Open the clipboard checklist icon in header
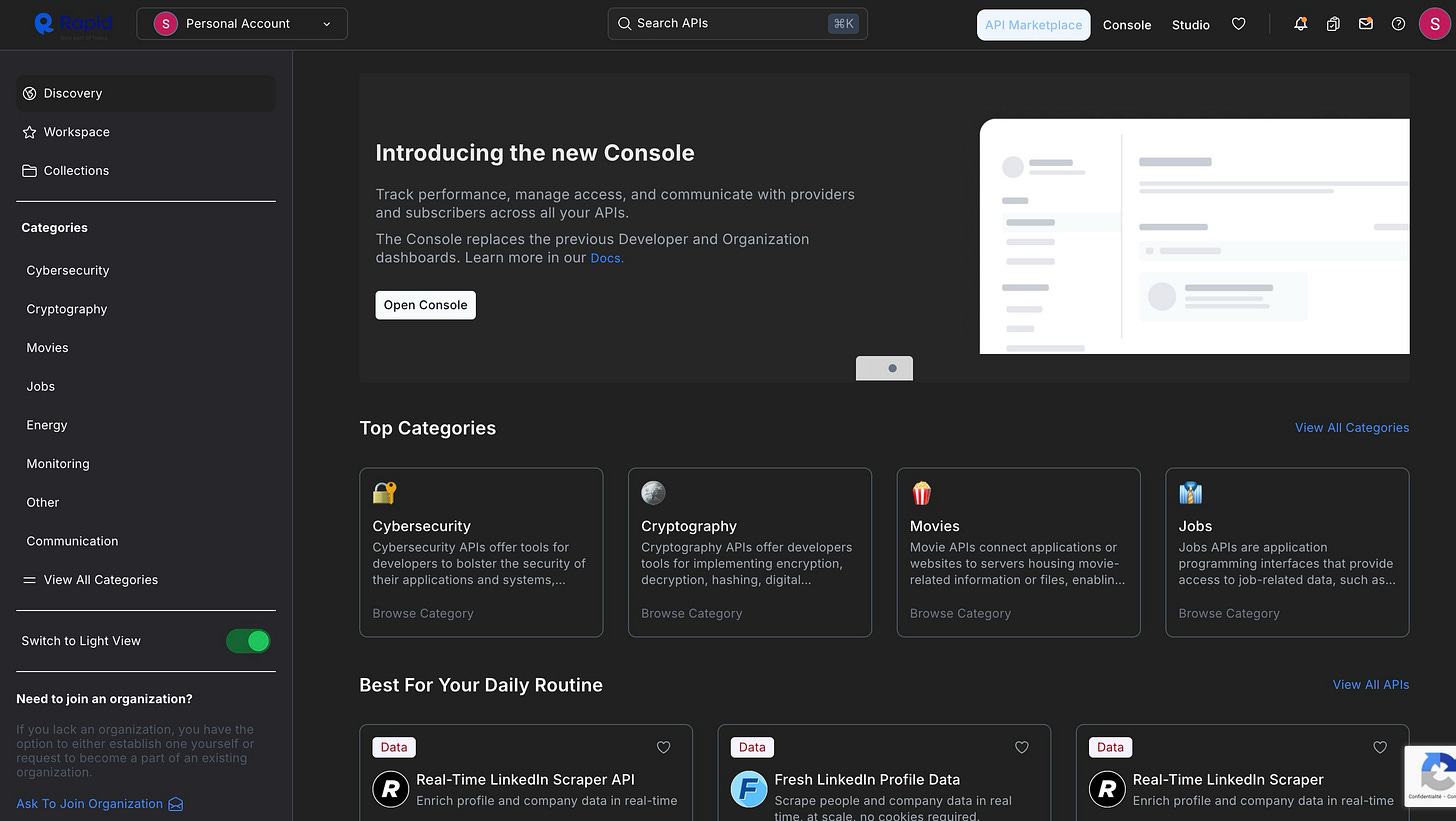 [x=1333, y=24]
